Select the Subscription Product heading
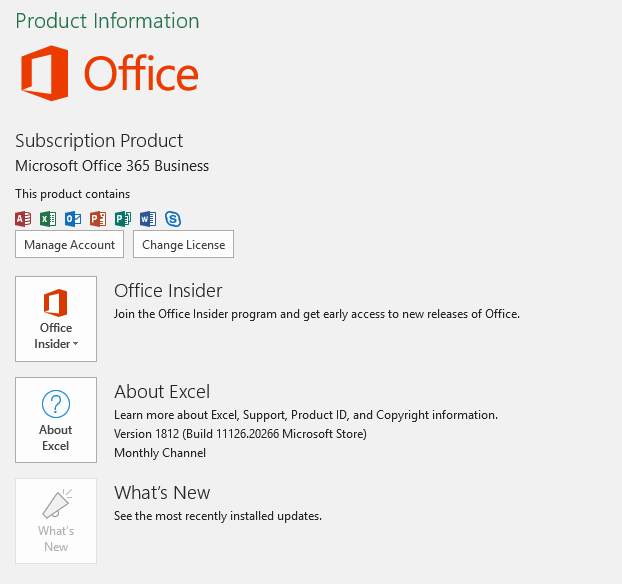This screenshot has width=622, height=584. 99,141
